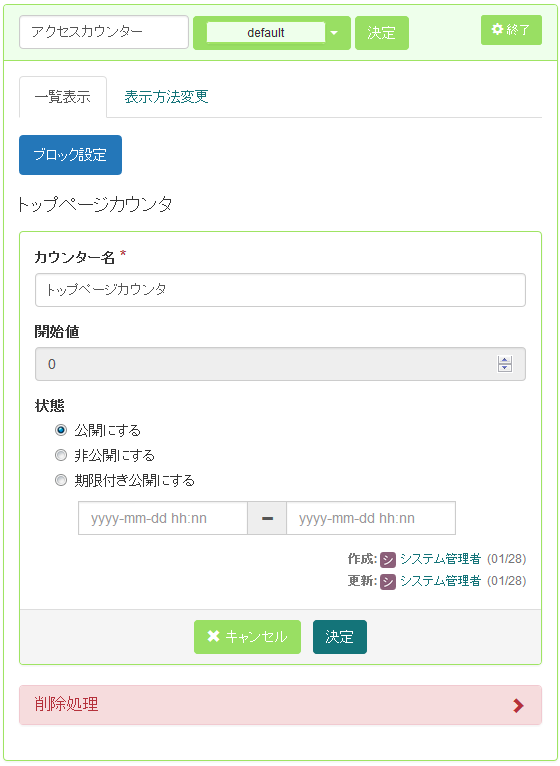
Task: Click the avatar icon beside 更新 システム管理者
Action: pos(388,581)
